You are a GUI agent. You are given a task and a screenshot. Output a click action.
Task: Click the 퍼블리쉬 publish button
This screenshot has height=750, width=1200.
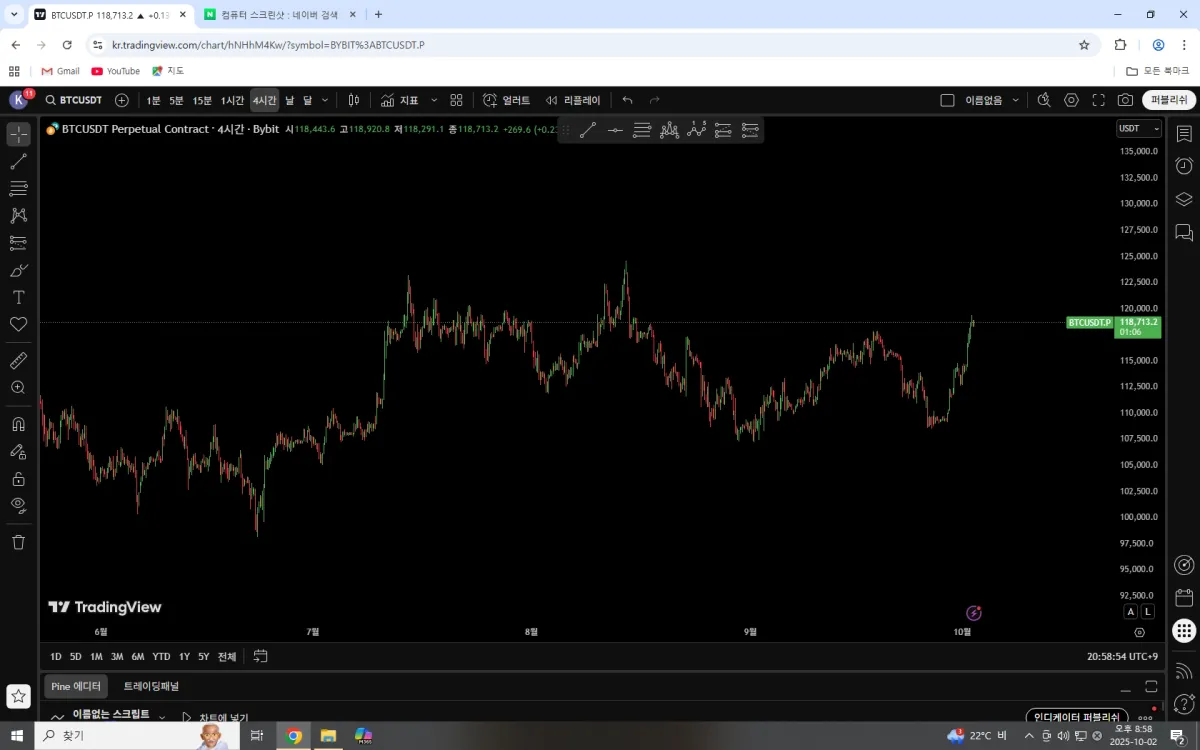tap(1169, 100)
